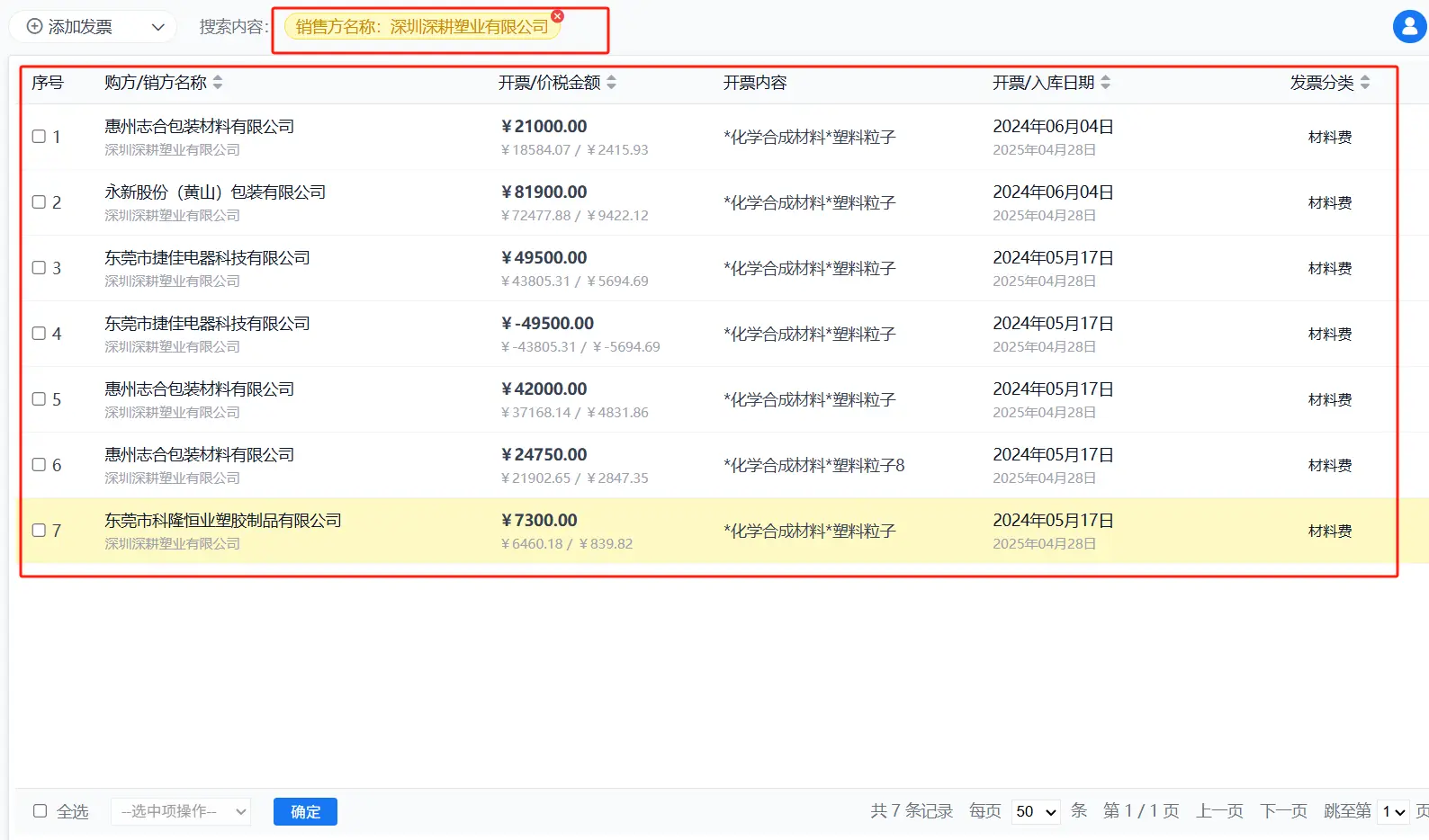Screen dimensions: 1429x840
Task: Sort by 购方/销方名称 column
Action: point(218,83)
